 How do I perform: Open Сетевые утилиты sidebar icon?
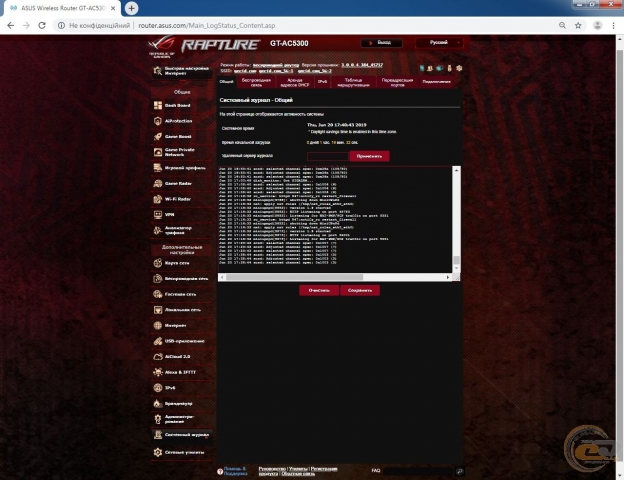click(158, 453)
